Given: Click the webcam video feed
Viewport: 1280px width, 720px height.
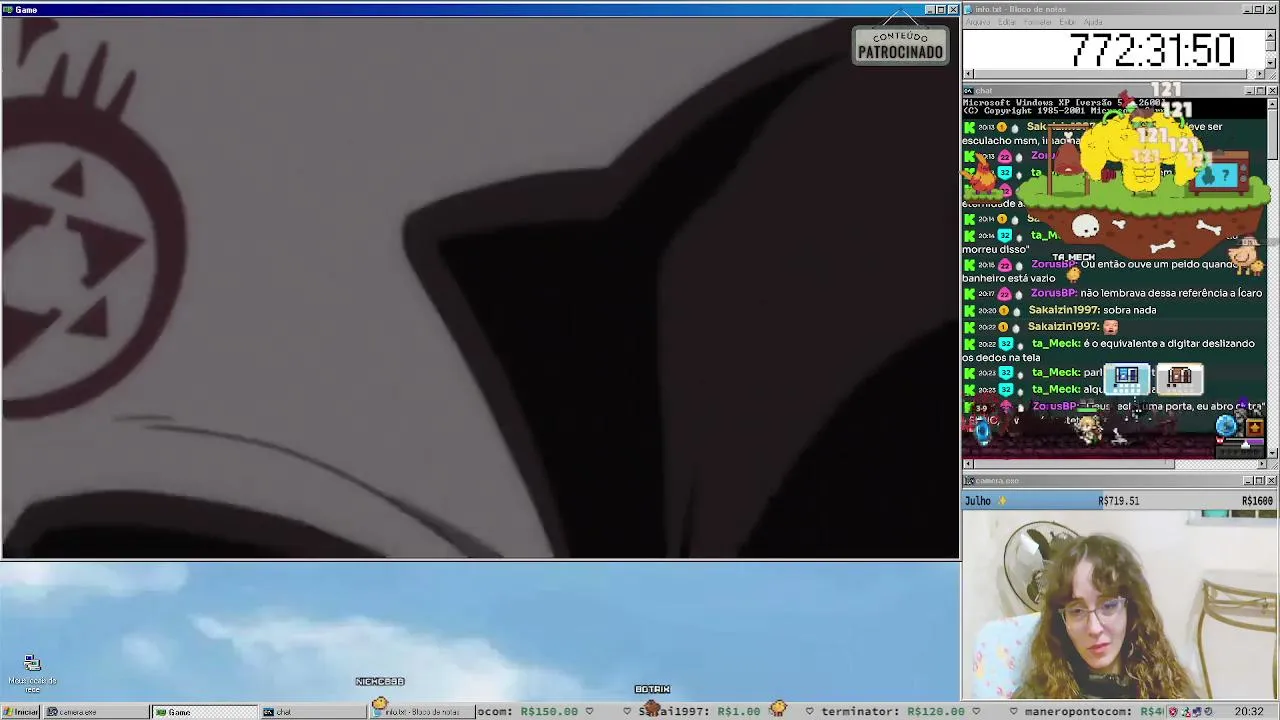Looking at the screenshot, I should [x=1120, y=605].
